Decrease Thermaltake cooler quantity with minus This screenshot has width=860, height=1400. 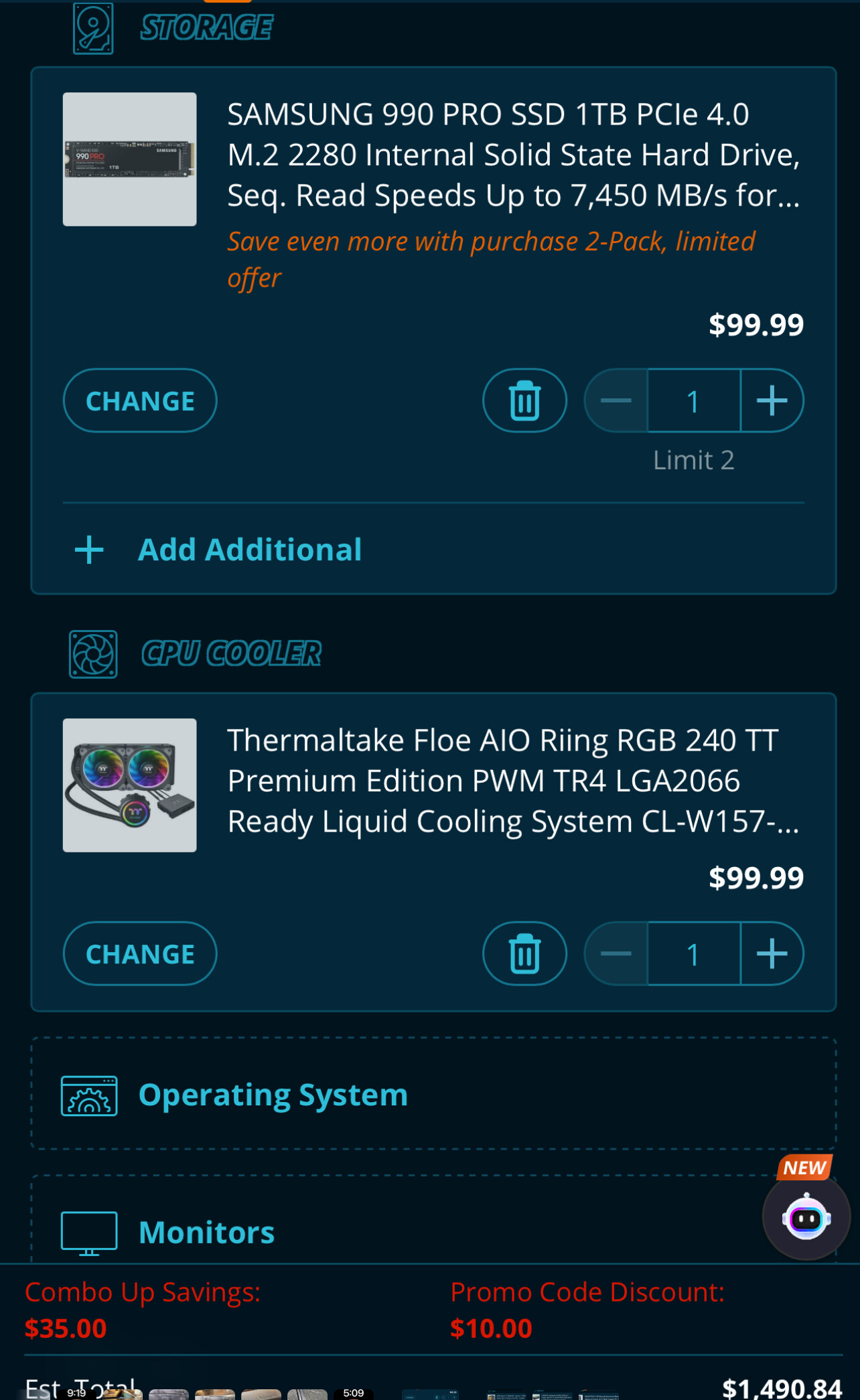(616, 953)
